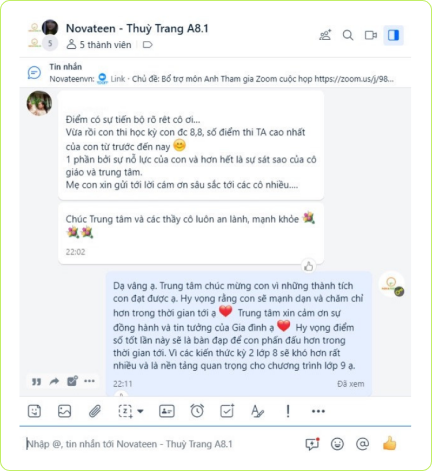Open the emoji picker

(x=337, y=444)
